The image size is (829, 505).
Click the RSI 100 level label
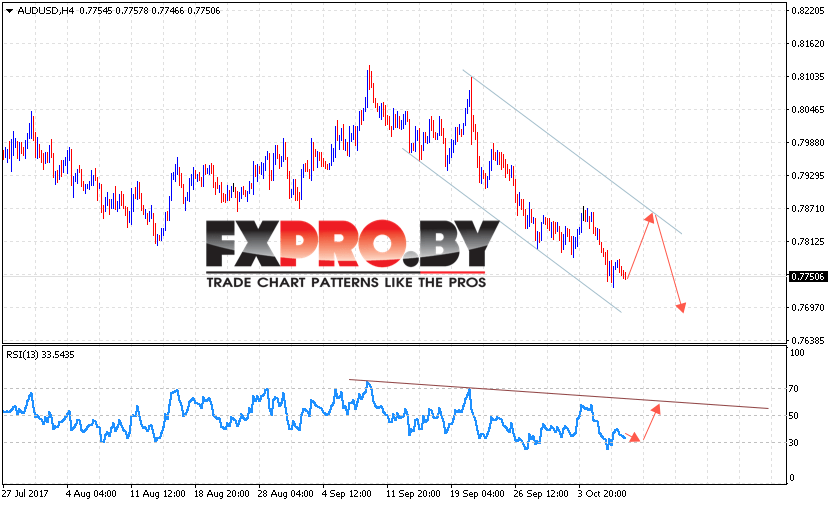tap(797, 353)
